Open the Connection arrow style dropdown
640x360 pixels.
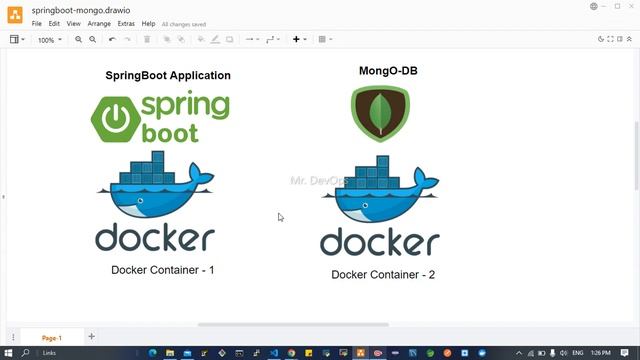252,39
